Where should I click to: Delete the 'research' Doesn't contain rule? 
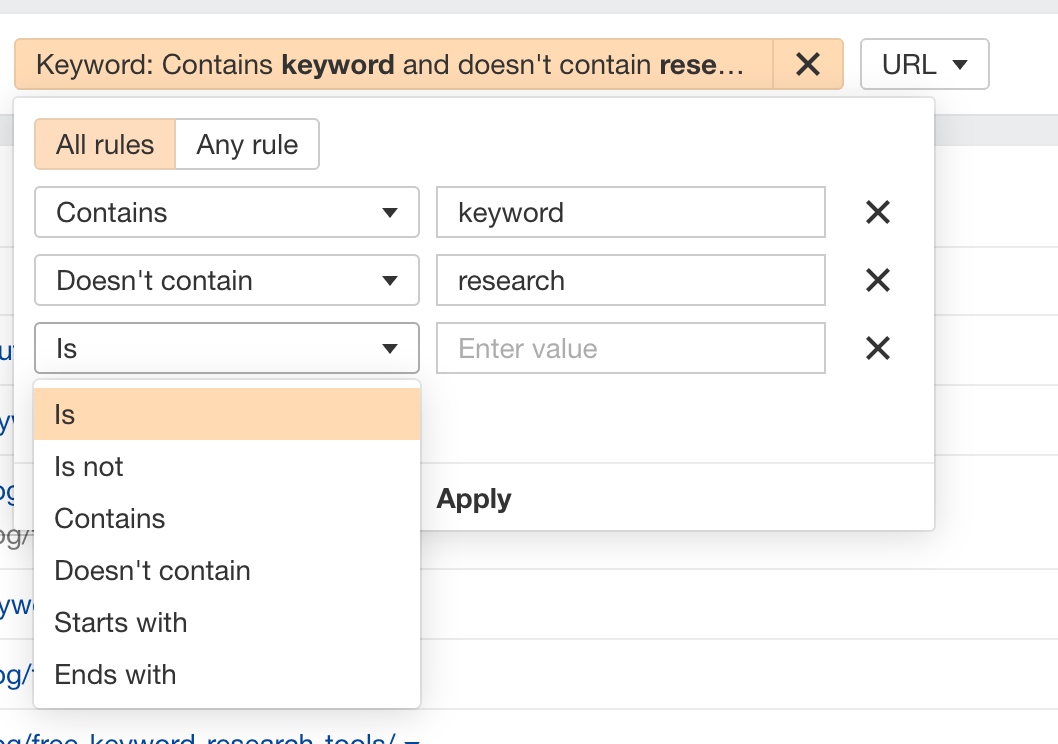(x=877, y=280)
